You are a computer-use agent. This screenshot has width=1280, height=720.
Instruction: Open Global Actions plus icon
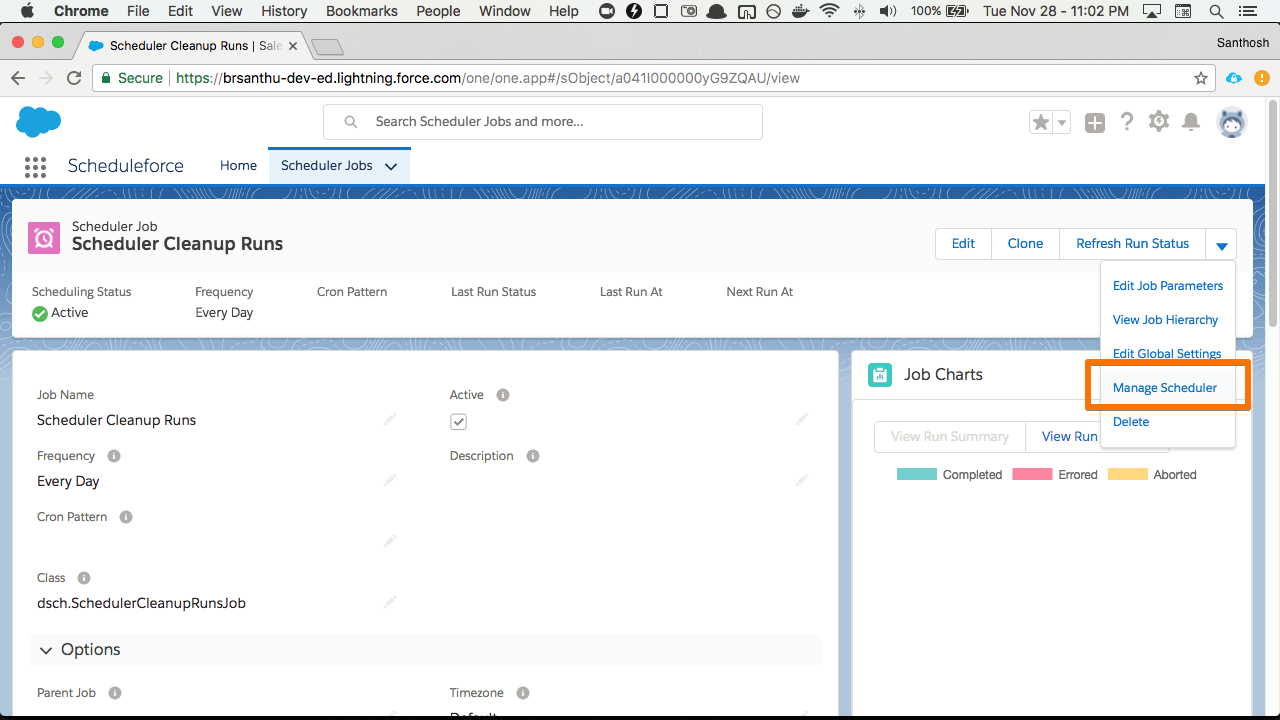pyautogui.click(x=1095, y=122)
